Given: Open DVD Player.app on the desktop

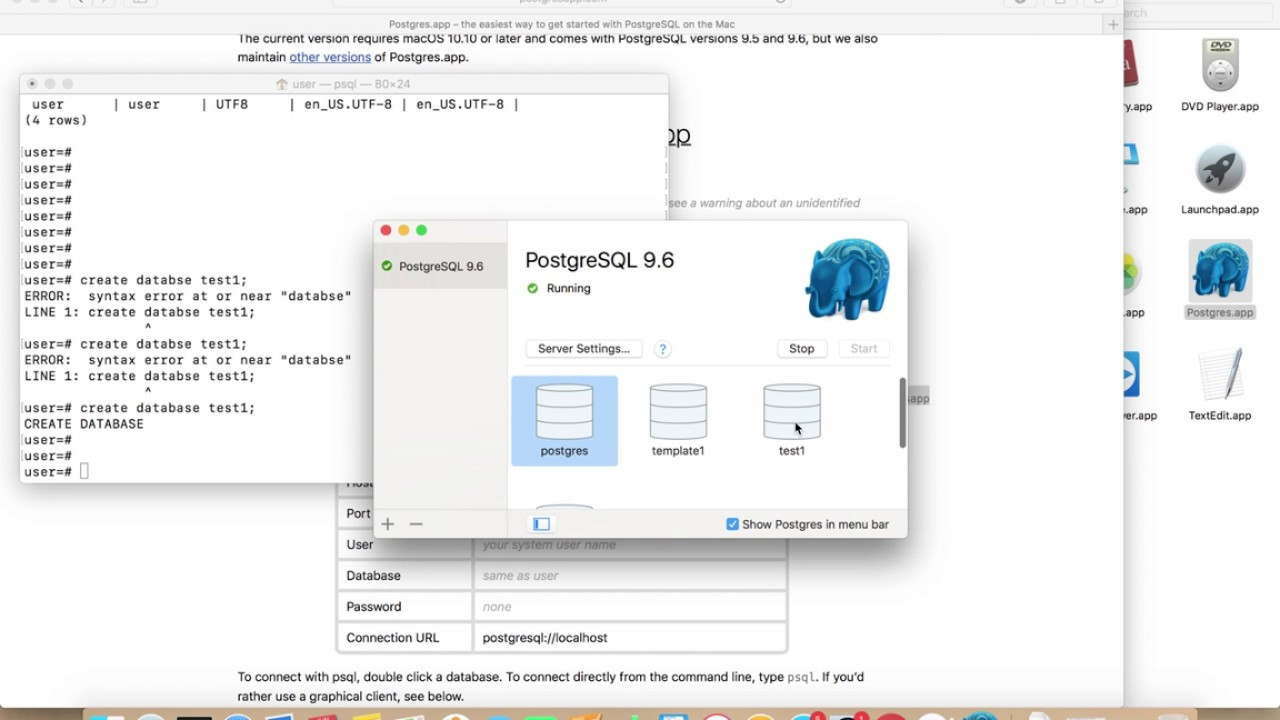Looking at the screenshot, I should pos(1219,76).
